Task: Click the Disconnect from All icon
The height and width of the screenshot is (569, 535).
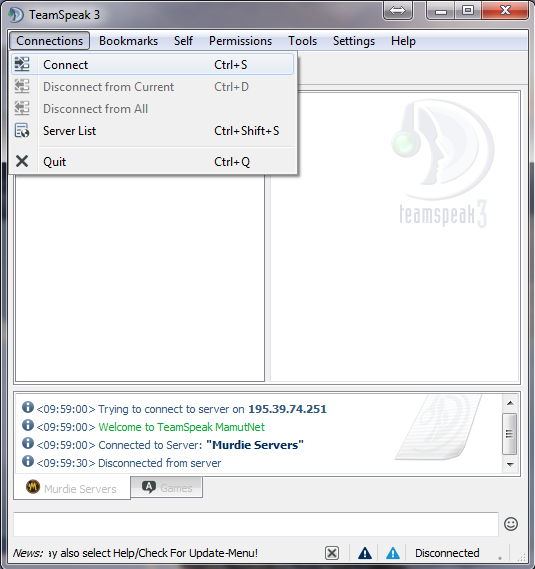Action: point(22,108)
